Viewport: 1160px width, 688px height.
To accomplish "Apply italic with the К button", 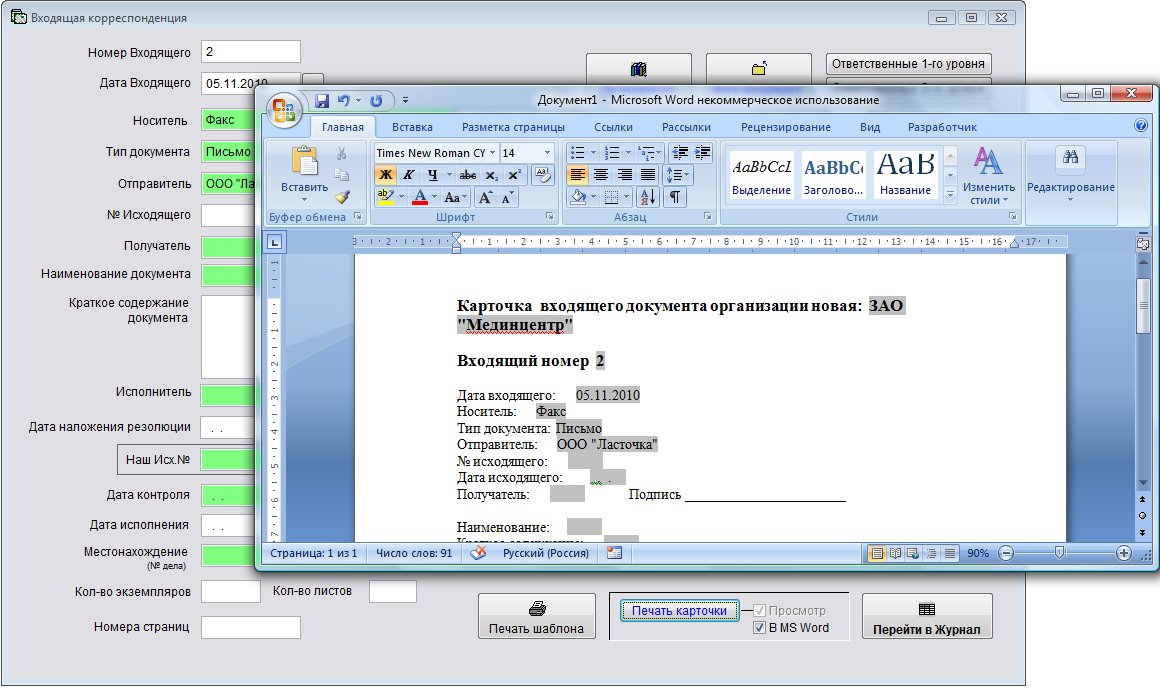I will [408, 175].
